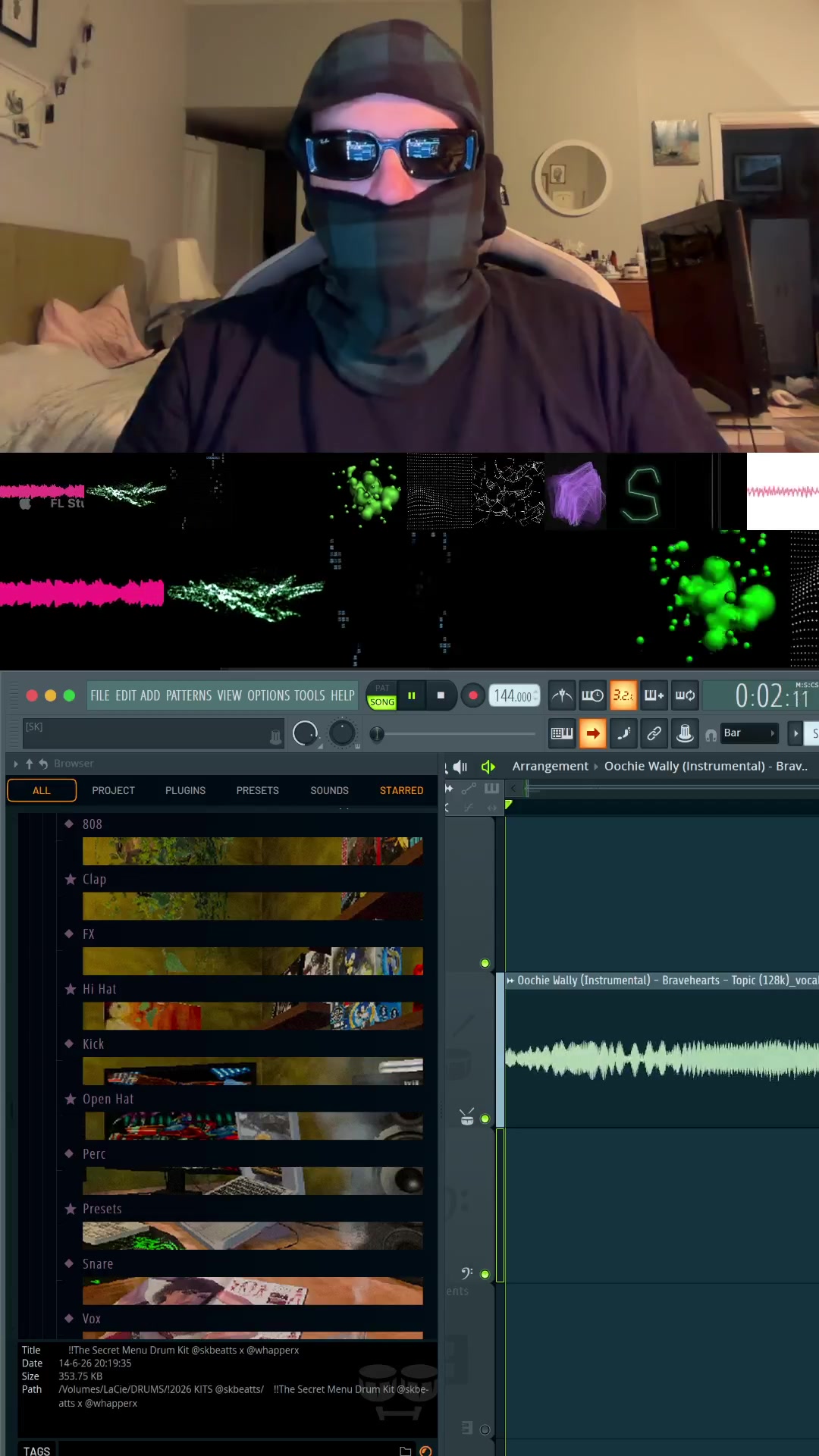Viewport: 819px width, 1456px height.
Task: Toggle loop recording icon
Action: click(x=685, y=695)
